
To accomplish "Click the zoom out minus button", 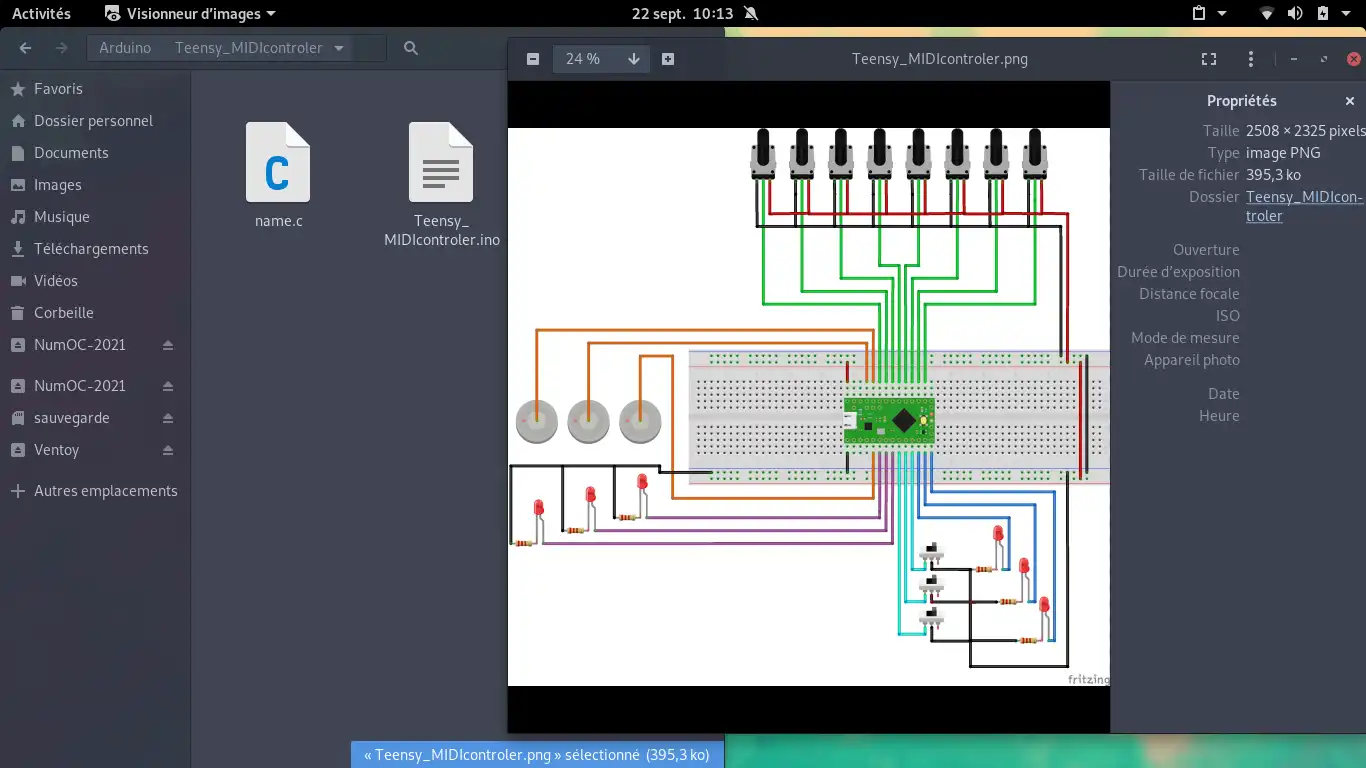I will click(x=533, y=59).
